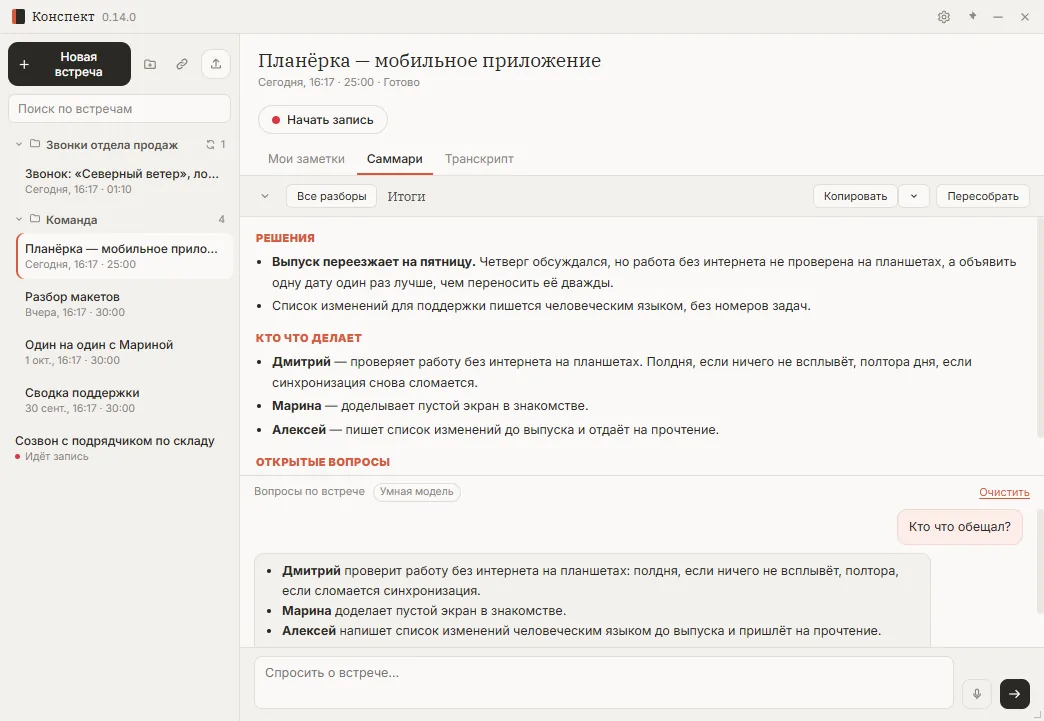Click the meeting title Планёрка — мобильное приложение
The image size is (1044, 721).
tap(429, 61)
